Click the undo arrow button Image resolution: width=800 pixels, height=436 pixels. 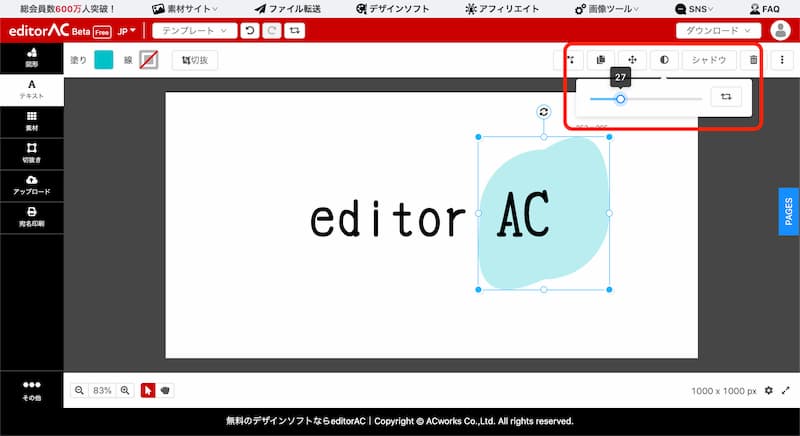click(250, 31)
